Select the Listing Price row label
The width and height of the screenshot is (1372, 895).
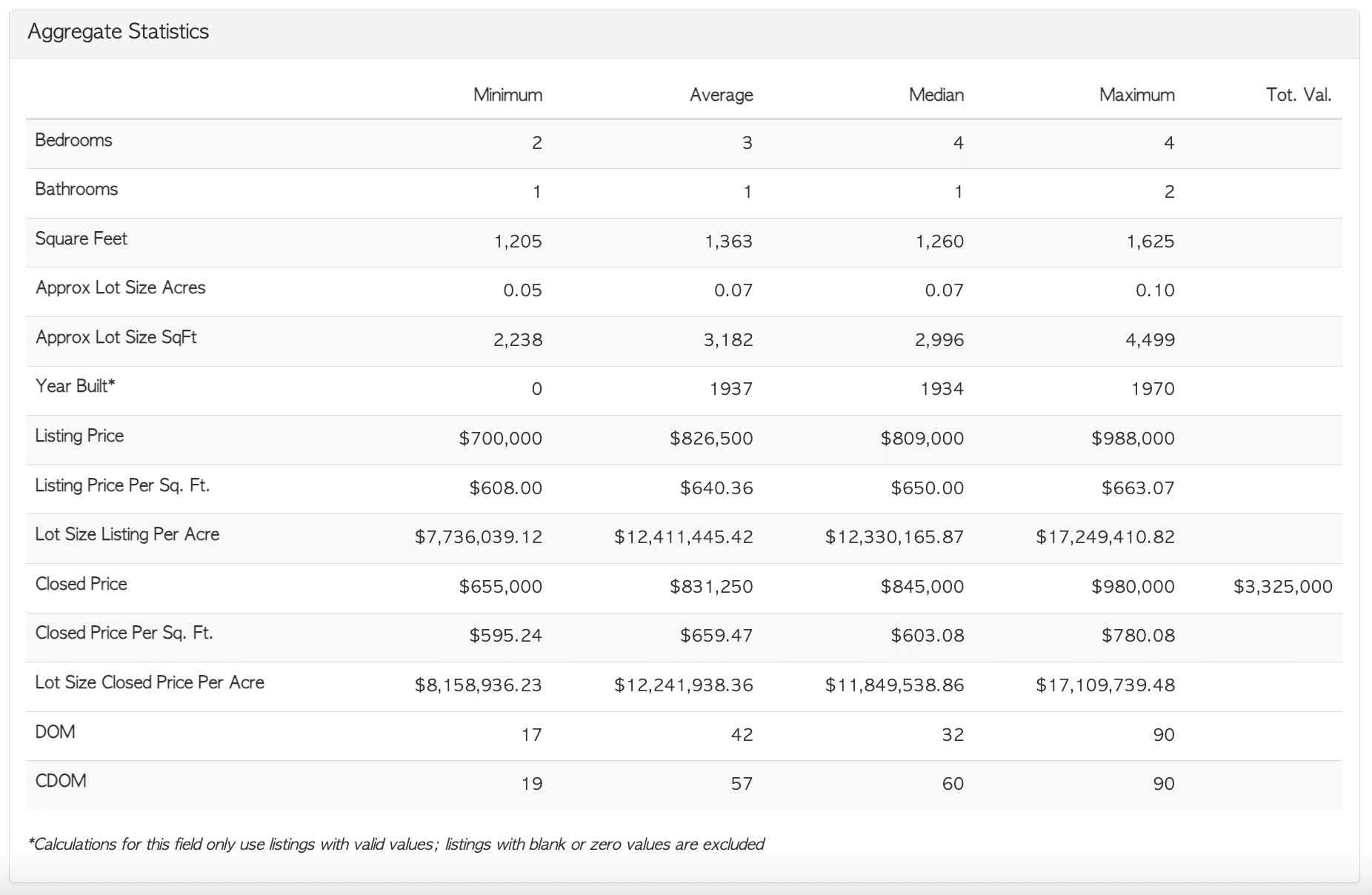pos(80,436)
